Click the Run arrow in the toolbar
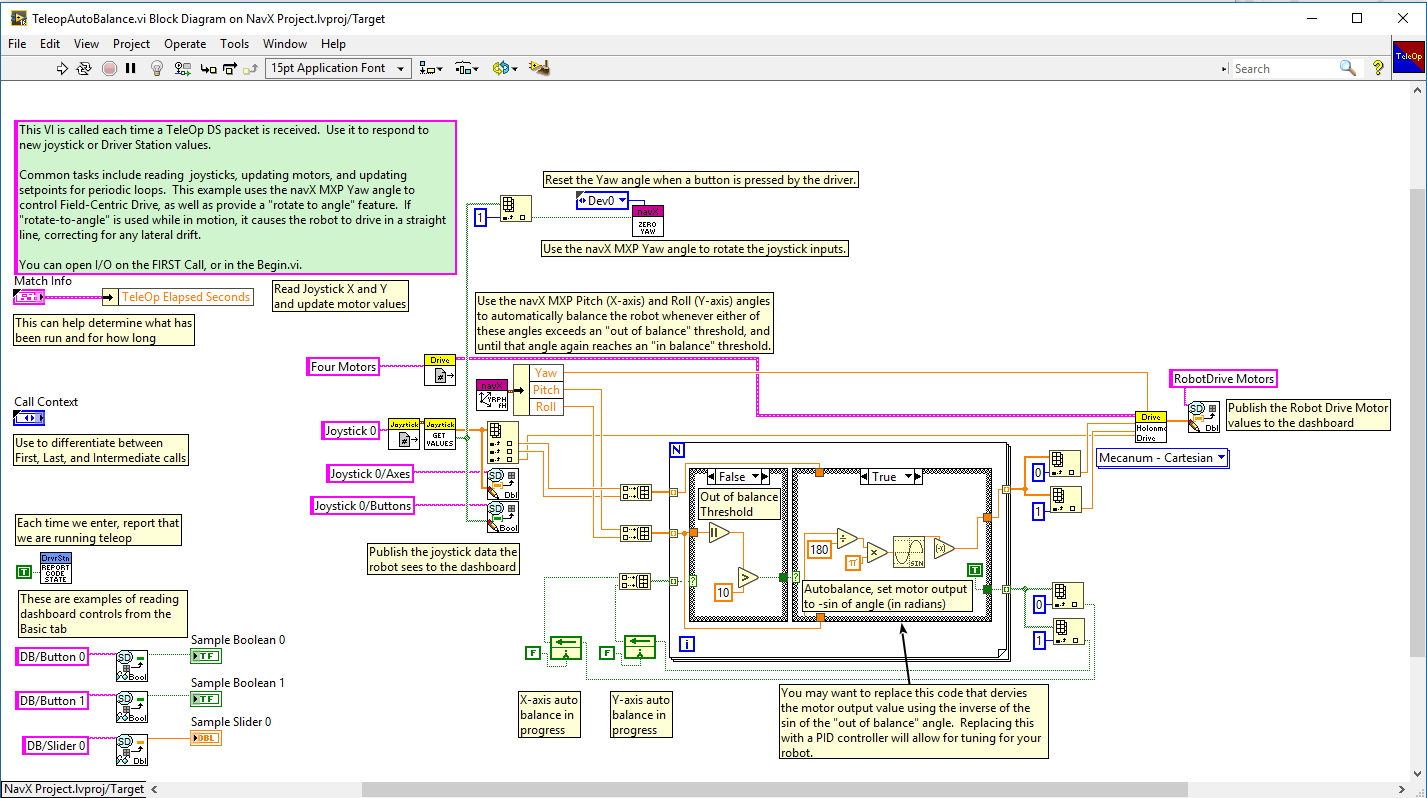This screenshot has width=1427, height=798. coord(62,68)
